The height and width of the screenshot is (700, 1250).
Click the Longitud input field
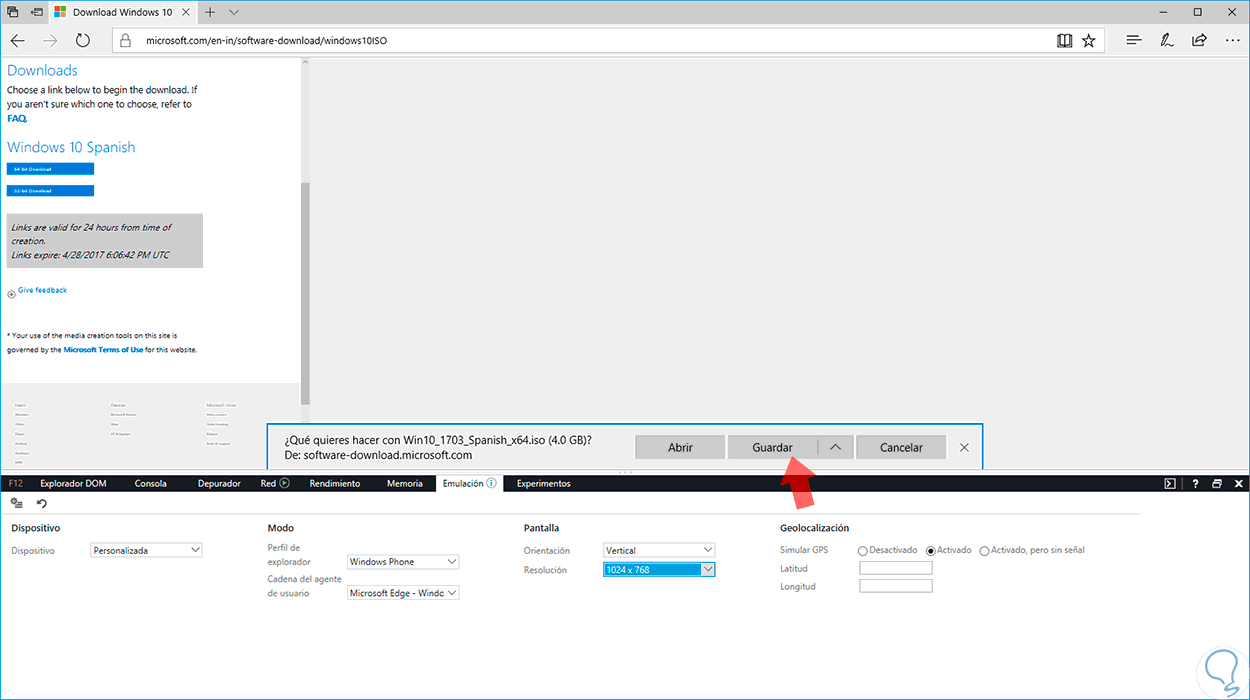896,586
